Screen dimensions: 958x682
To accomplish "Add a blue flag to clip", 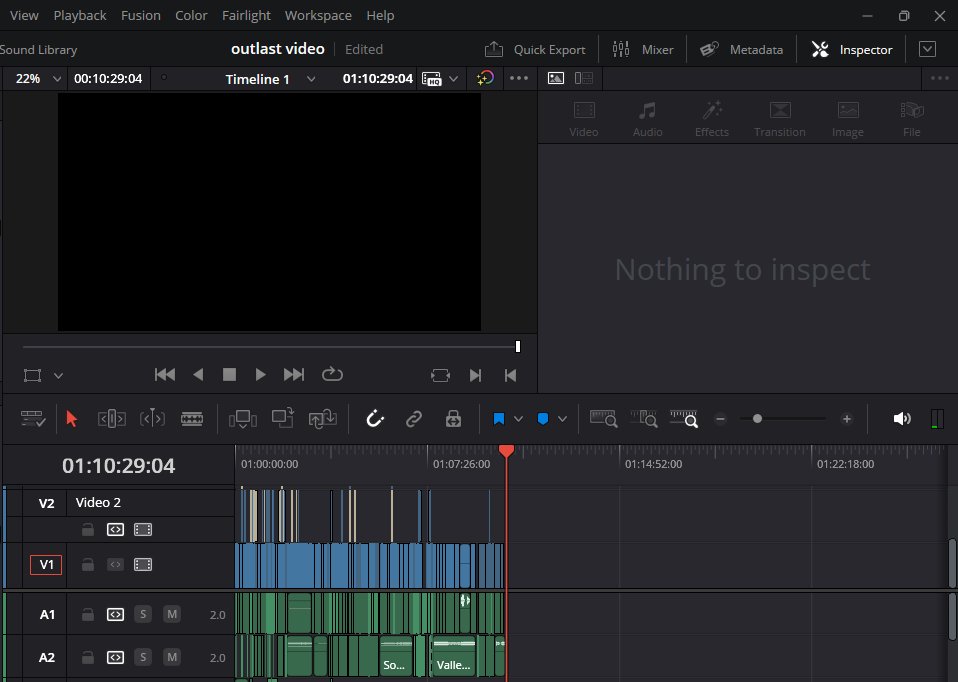I will pyautogui.click(x=499, y=419).
